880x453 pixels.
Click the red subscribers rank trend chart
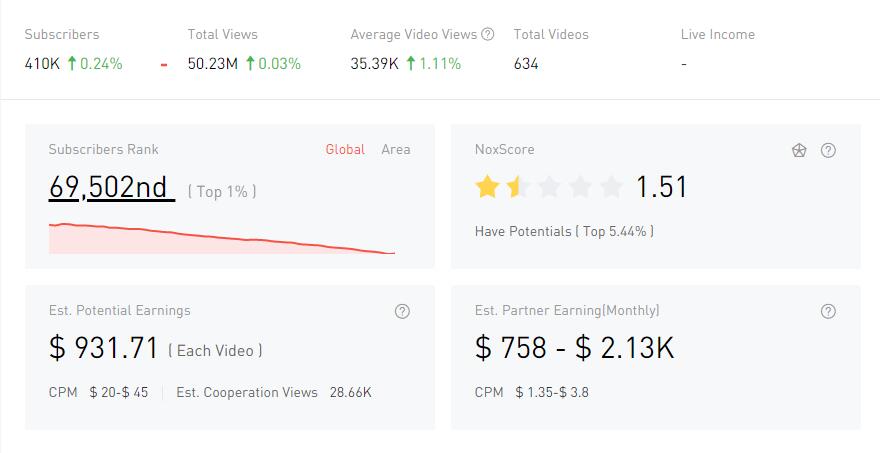coord(221,239)
